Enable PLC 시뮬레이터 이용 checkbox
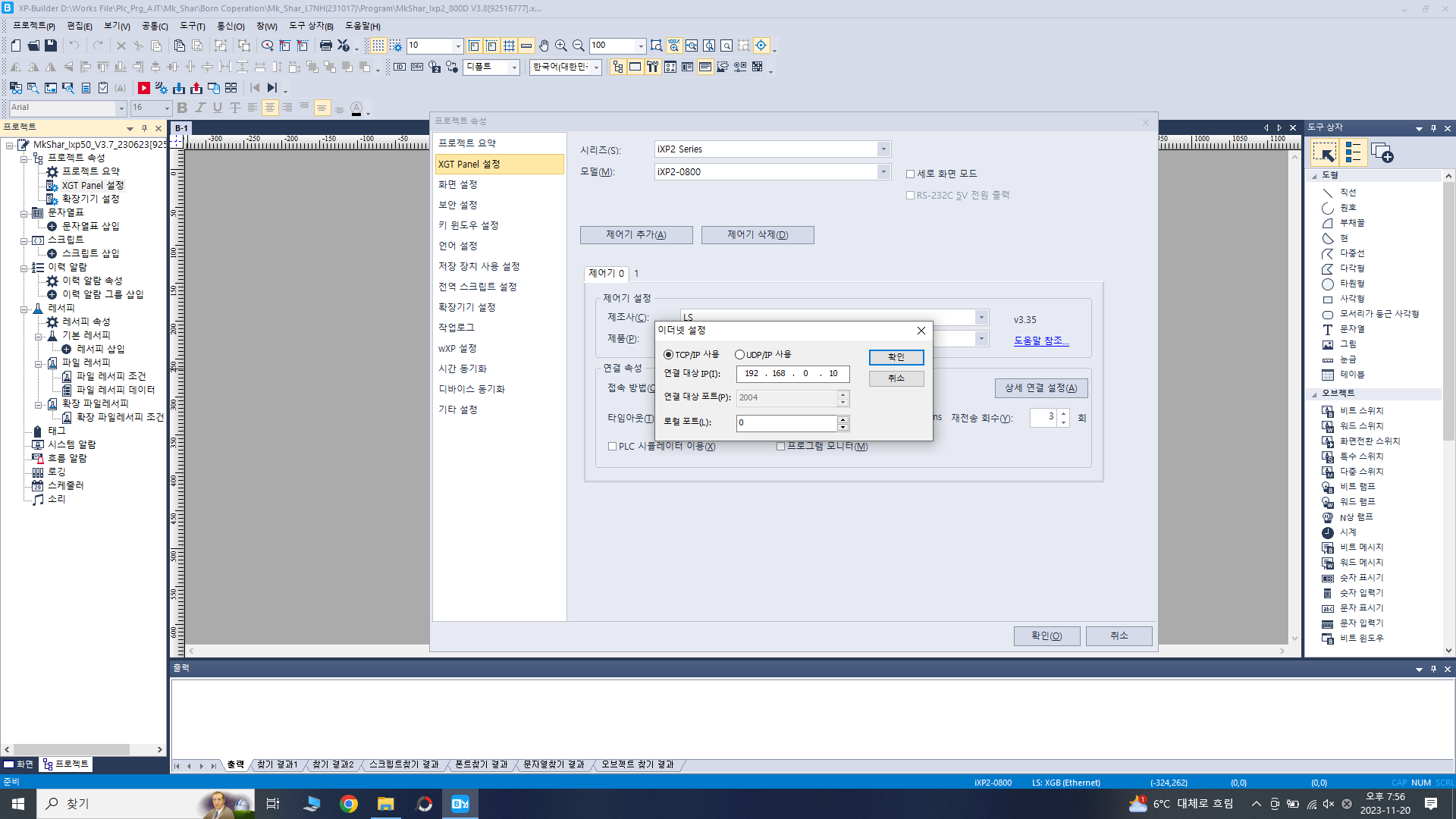1456x819 pixels. tap(612, 447)
